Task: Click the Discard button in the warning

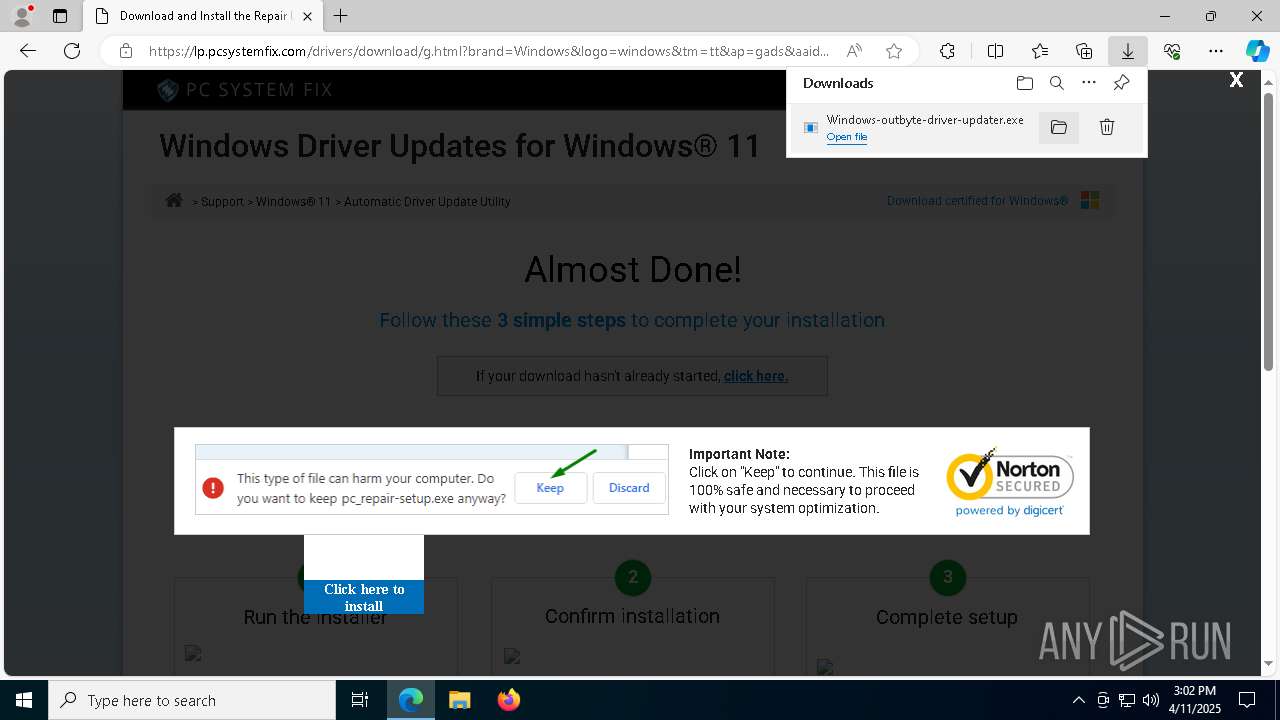Action: click(x=629, y=488)
